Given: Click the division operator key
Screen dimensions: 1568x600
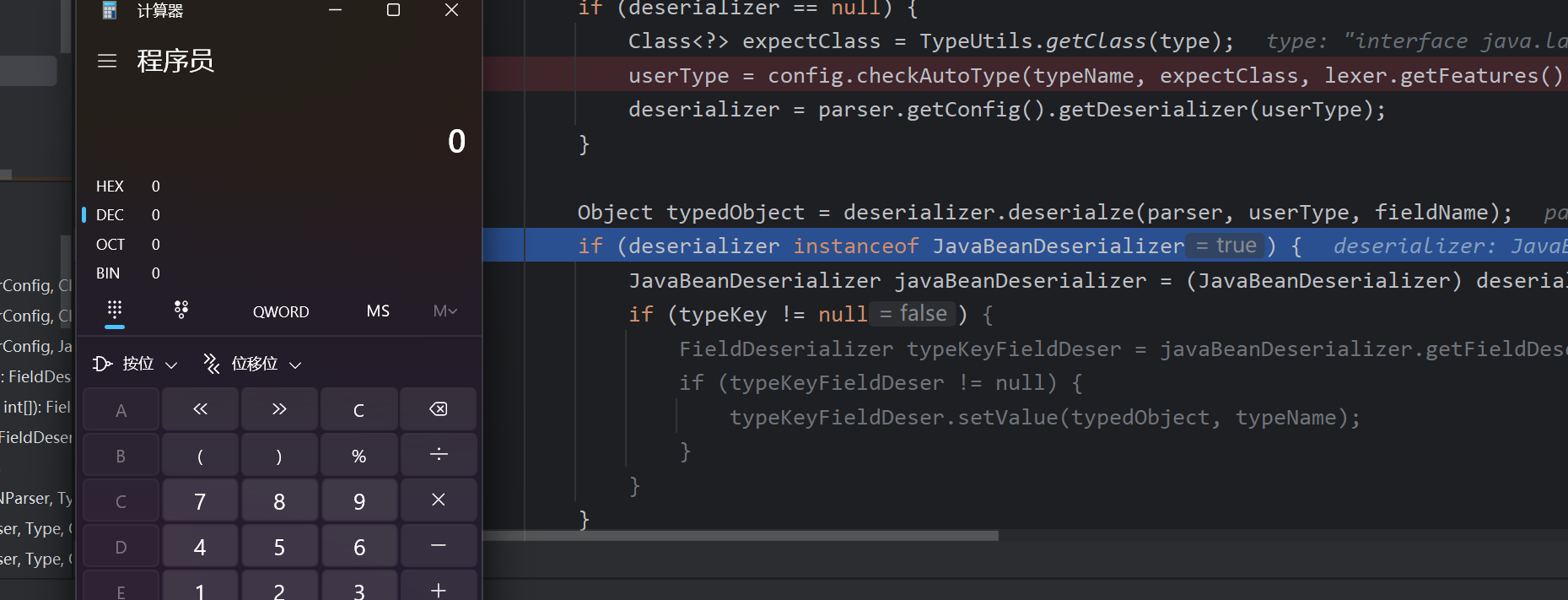Looking at the screenshot, I should coord(438,456).
